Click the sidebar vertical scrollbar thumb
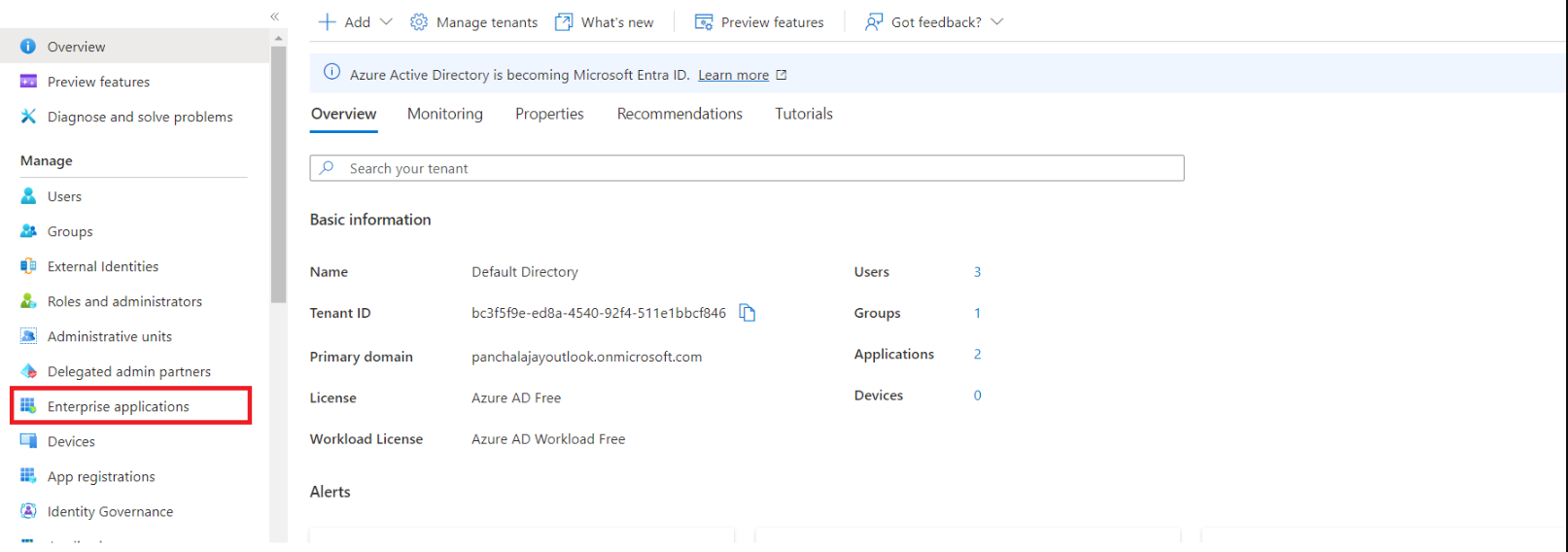 pyautogui.click(x=278, y=175)
